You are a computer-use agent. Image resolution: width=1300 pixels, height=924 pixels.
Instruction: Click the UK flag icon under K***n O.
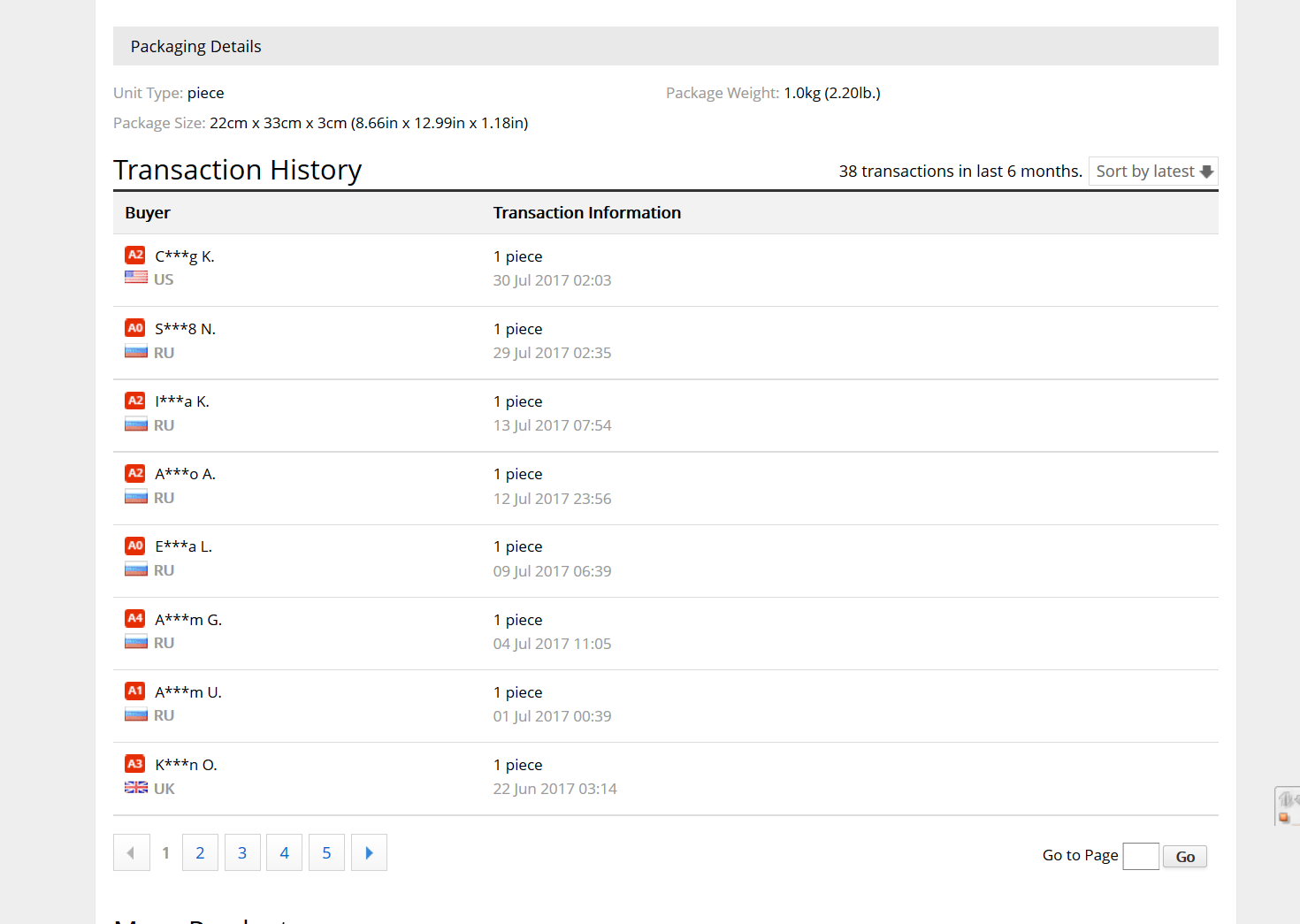click(x=136, y=788)
